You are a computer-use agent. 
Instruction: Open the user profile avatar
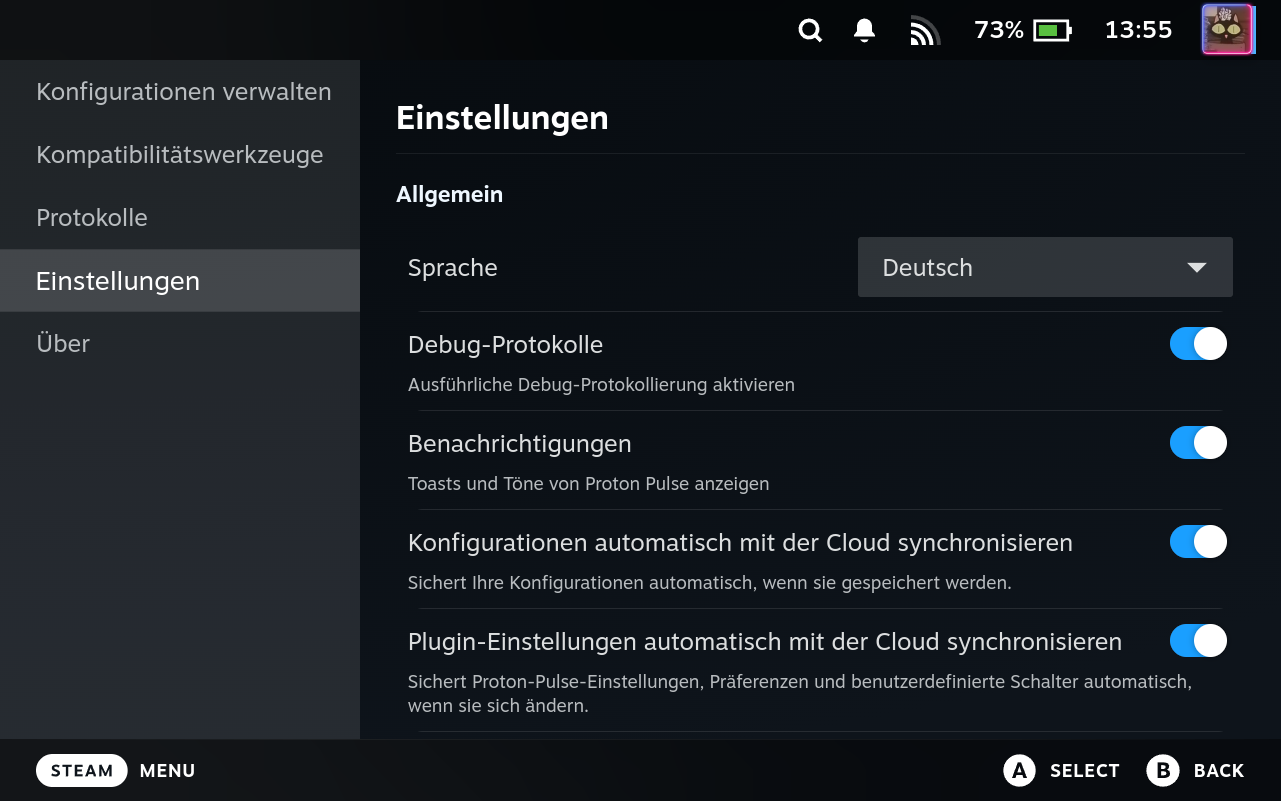click(x=1227, y=30)
